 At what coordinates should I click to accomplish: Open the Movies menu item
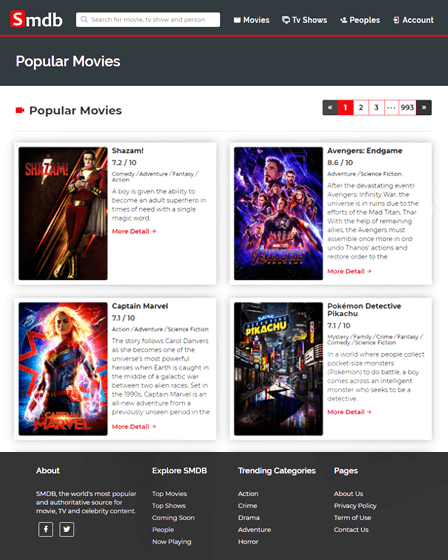coord(252,20)
